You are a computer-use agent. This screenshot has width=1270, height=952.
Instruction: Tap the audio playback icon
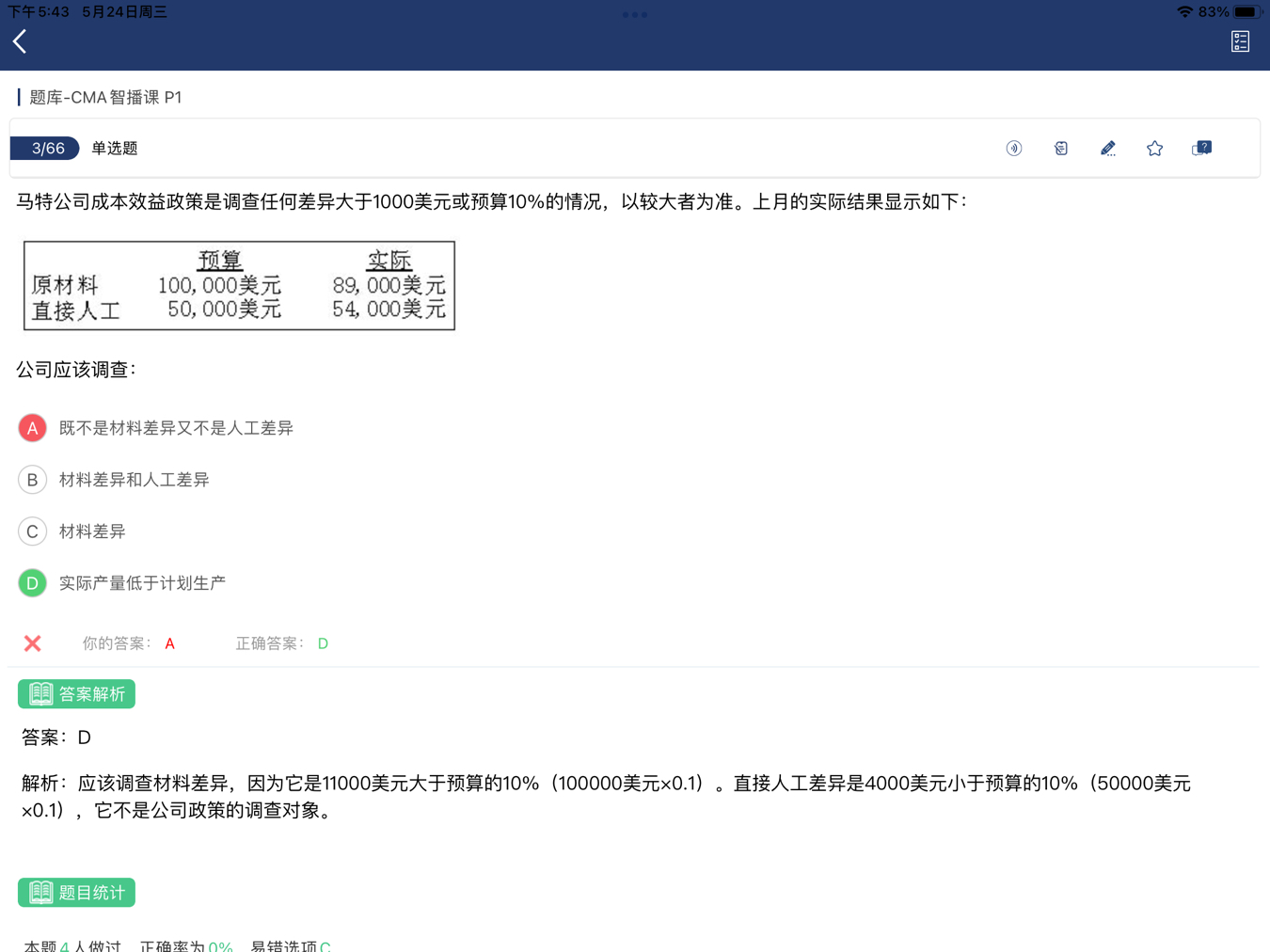(x=1013, y=149)
